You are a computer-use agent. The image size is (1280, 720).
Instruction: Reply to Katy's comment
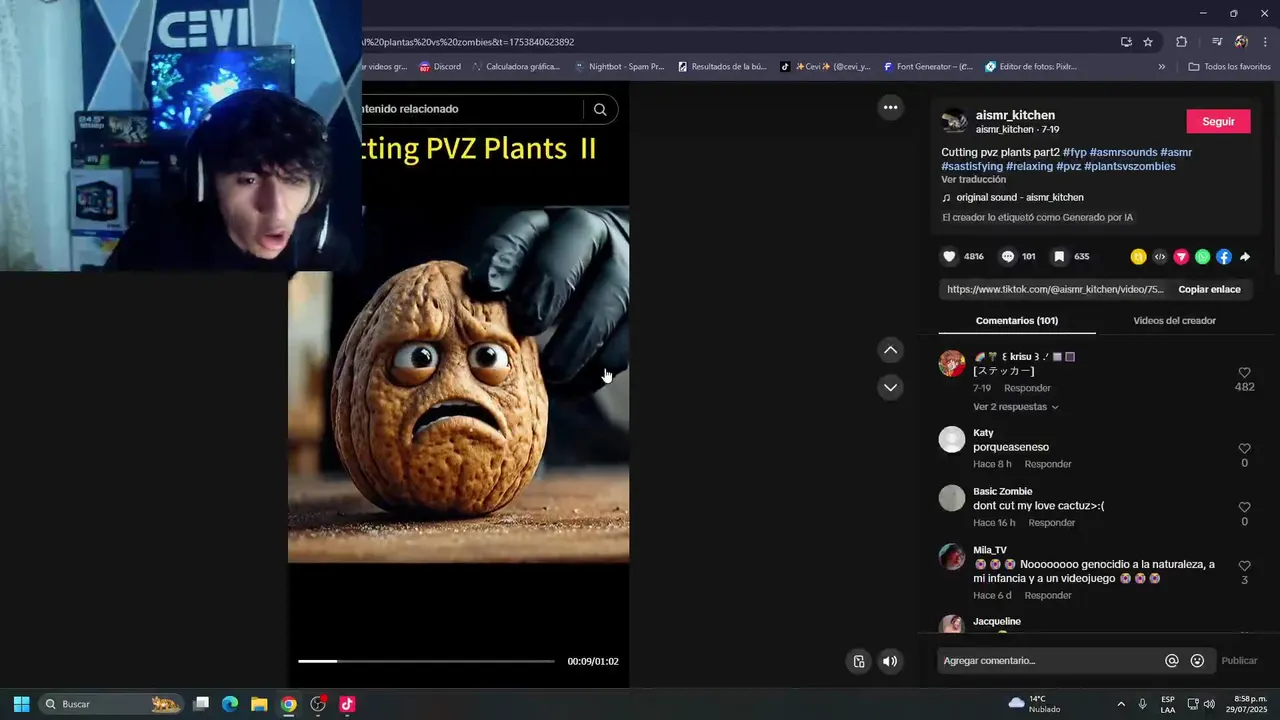point(1047,465)
